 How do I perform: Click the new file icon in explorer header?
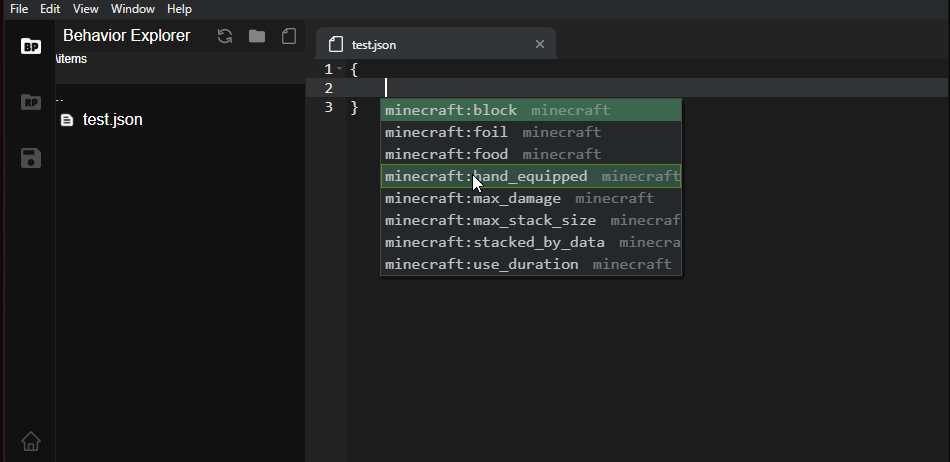tap(289, 36)
